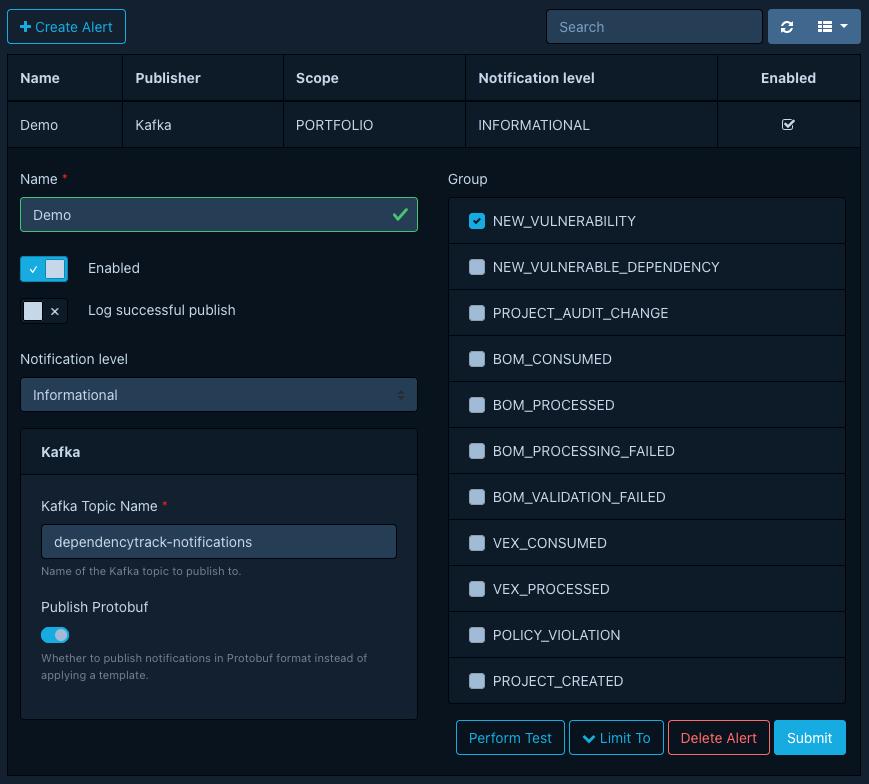
Task: Disable the Enabled switch
Action: coord(44,269)
